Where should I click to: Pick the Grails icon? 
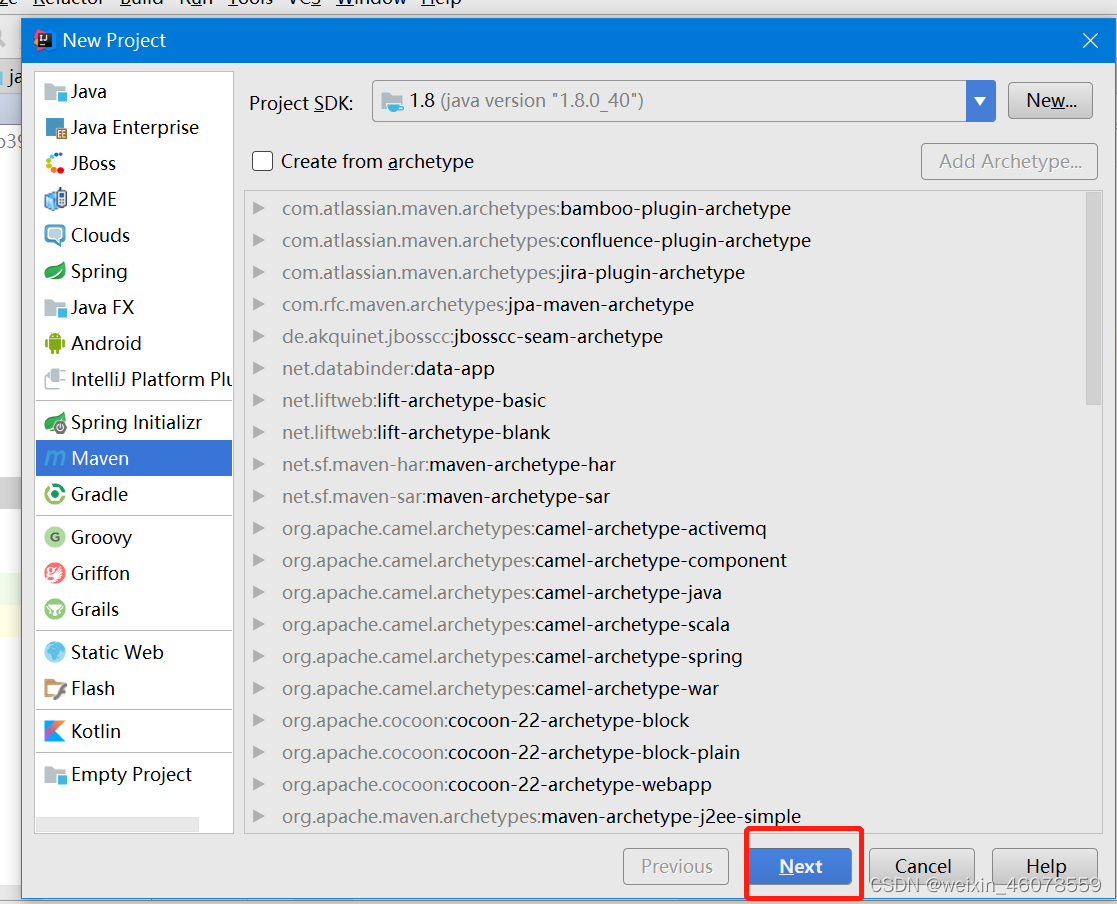pyautogui.click(x=55, y=609)
